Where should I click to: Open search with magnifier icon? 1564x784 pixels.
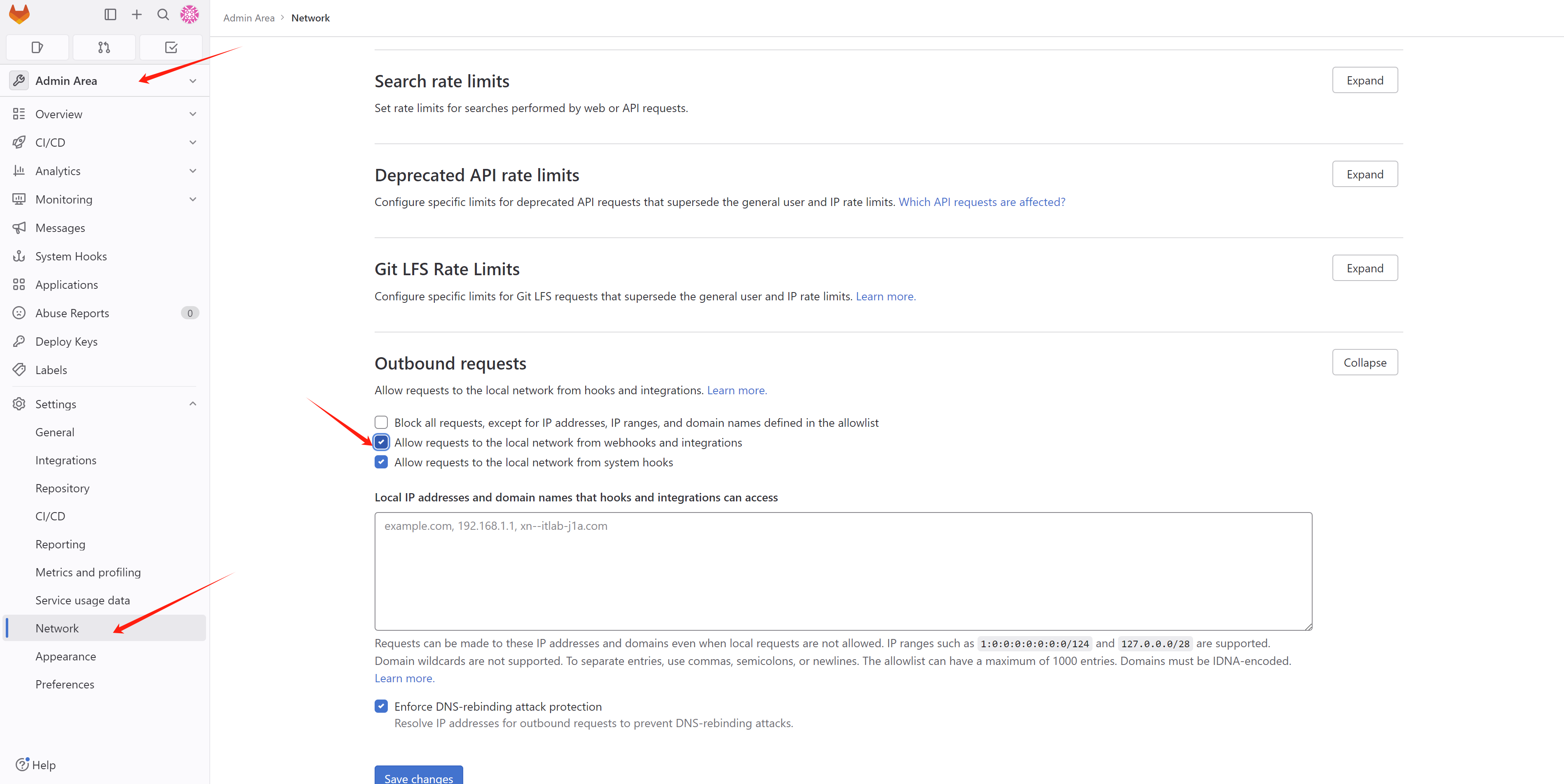(163, 14)
